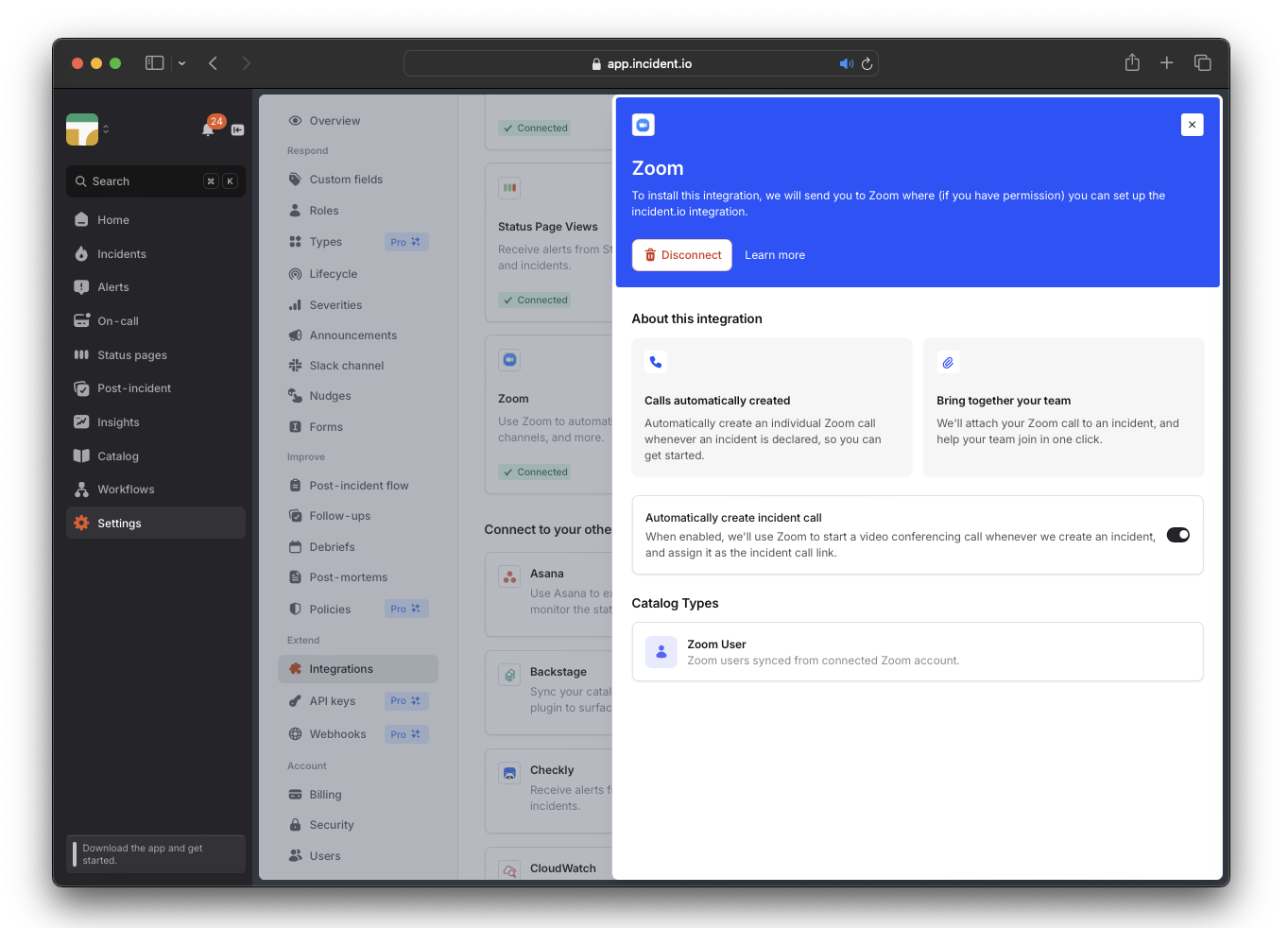
Task: Open the Zoom integration card in list
Action: (549, 414)
